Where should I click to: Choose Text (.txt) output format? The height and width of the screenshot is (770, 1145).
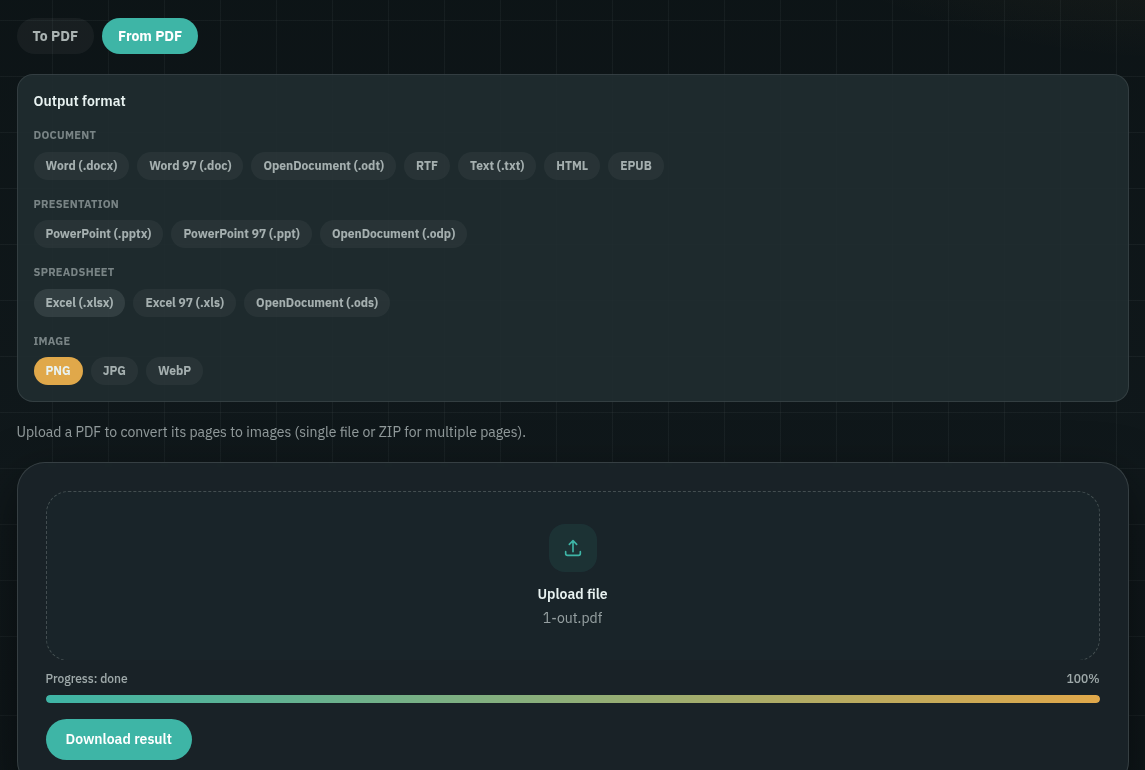tap(497, 166)
